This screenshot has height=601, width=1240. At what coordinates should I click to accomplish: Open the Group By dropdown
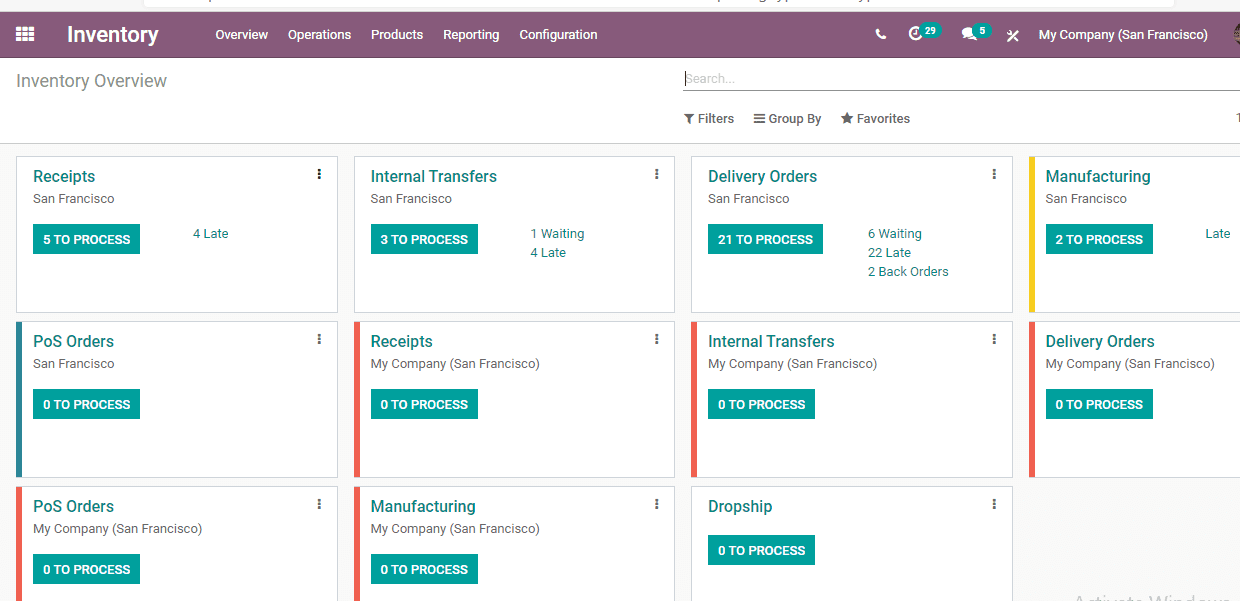click(x=787, y=118)
